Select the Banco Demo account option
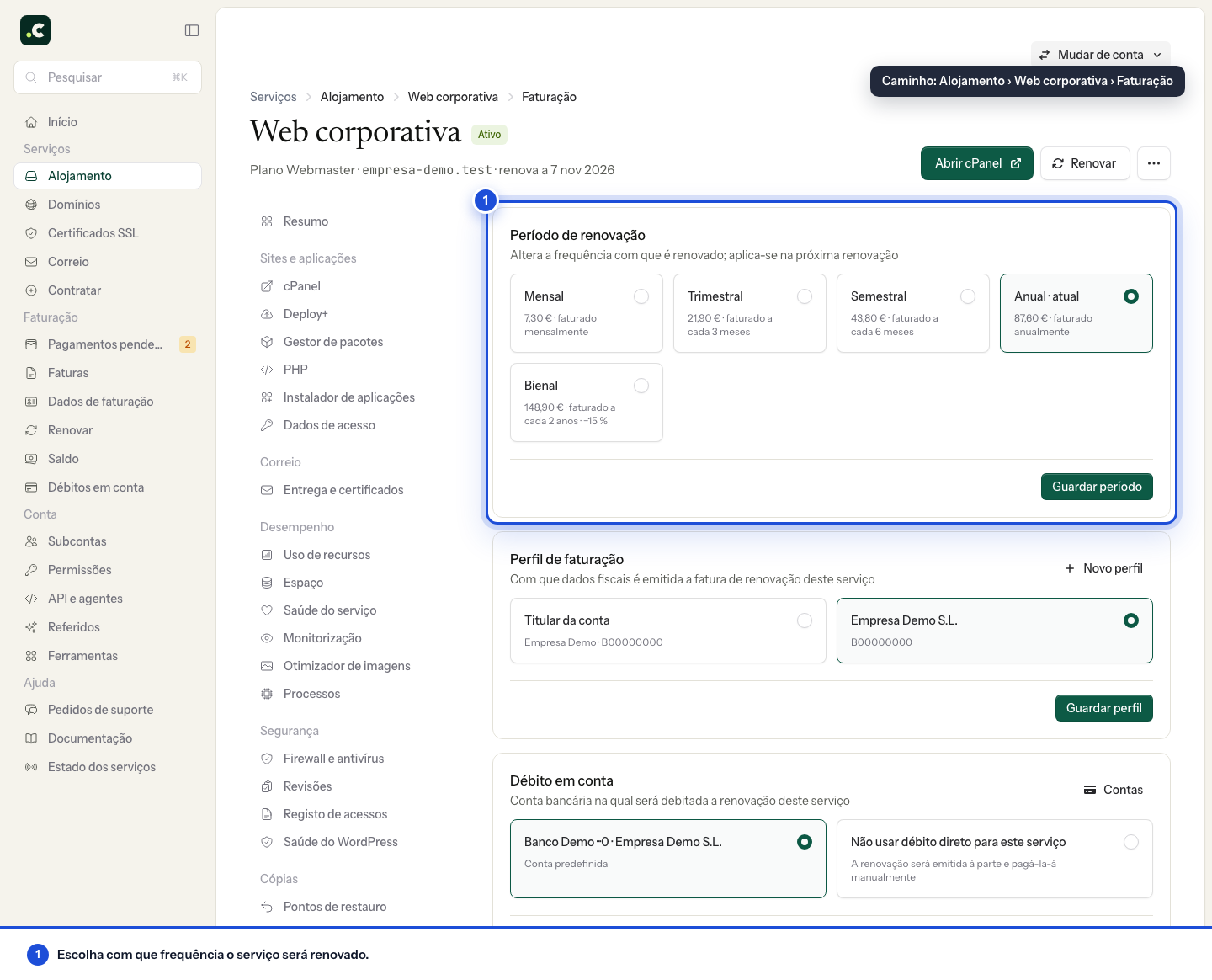 click(668, 859)
